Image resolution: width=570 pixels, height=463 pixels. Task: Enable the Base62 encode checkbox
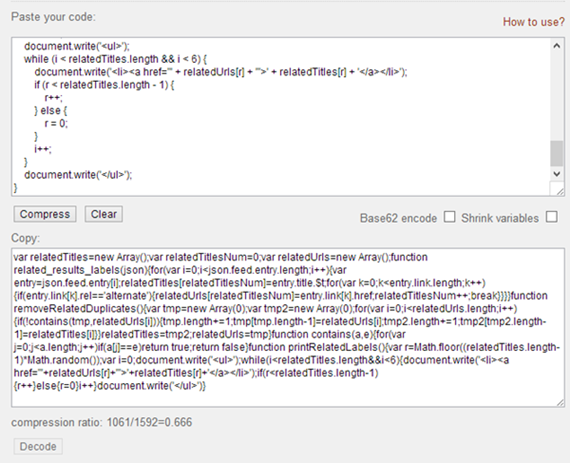click(x=449, y=217)
